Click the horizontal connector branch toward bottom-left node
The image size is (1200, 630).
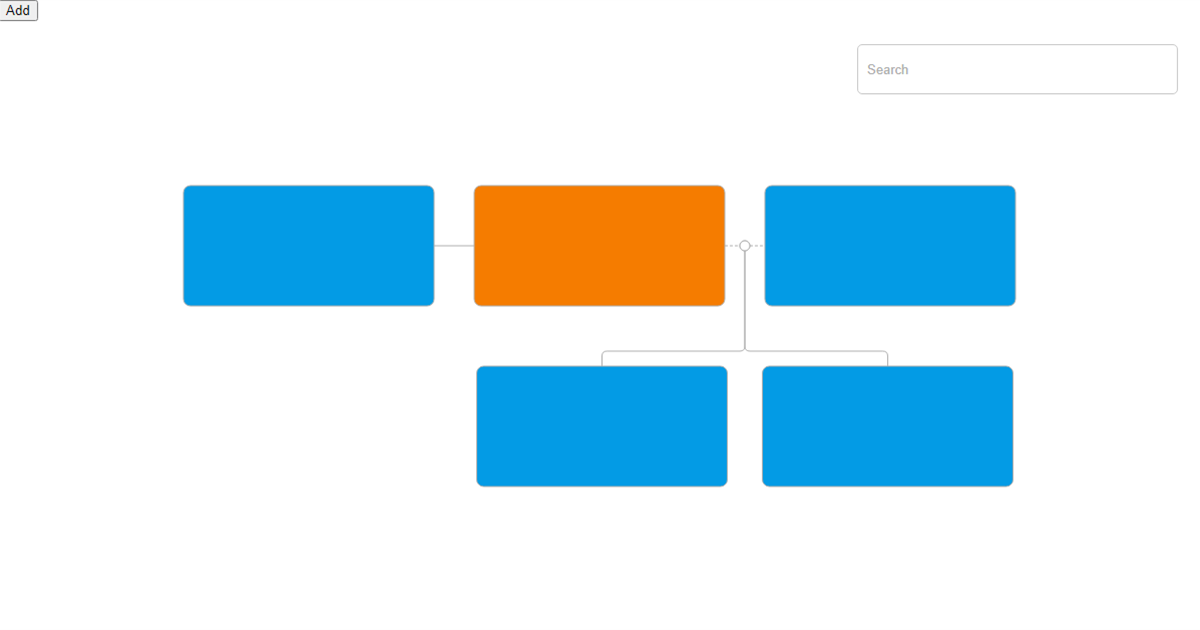coord(670,351)
